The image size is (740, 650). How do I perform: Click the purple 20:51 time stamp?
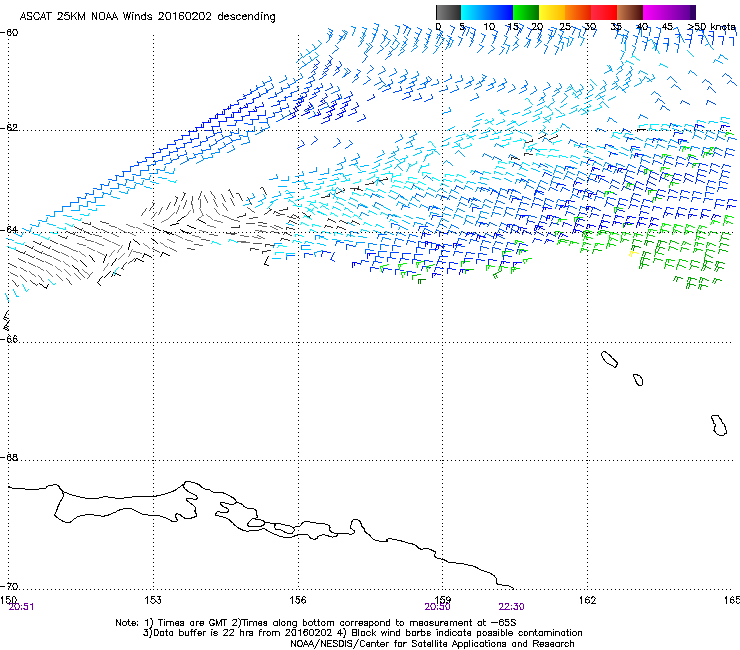click(x=21, y=607)
